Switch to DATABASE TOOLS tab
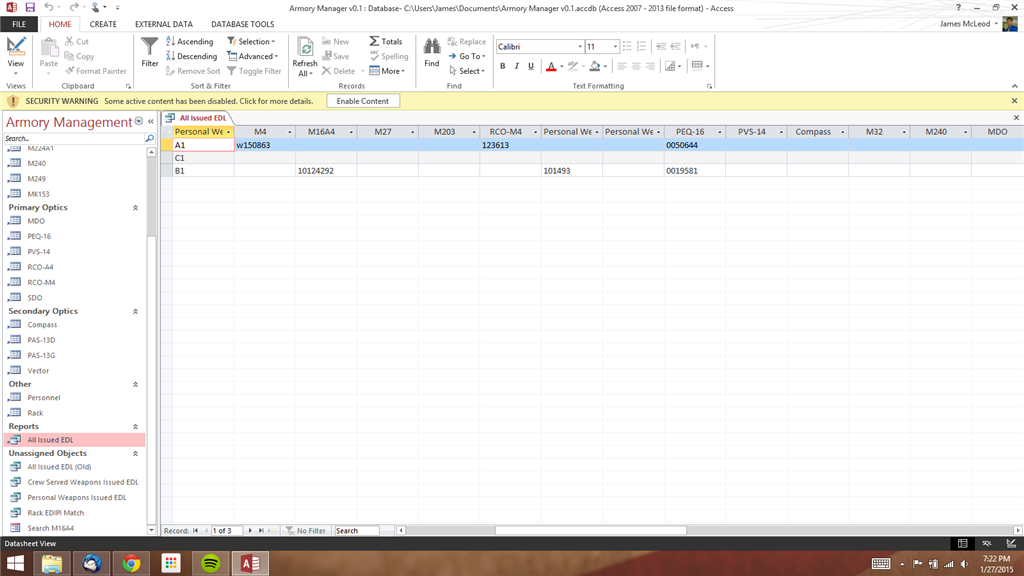Viewport: 1024px width, 576px height. point(242,24)
